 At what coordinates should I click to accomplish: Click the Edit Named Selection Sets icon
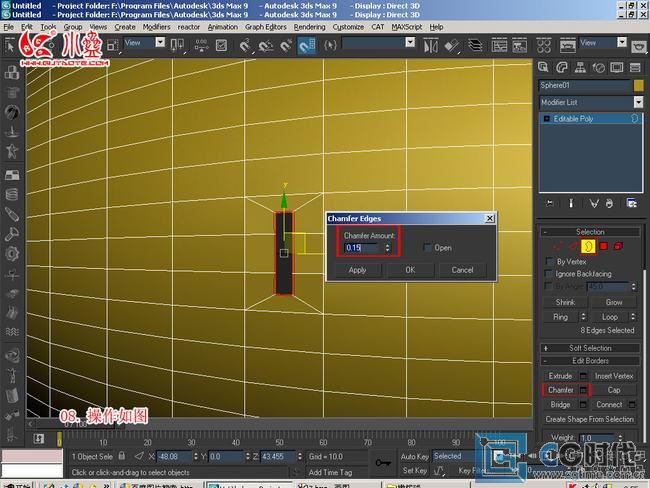[330, 45]
